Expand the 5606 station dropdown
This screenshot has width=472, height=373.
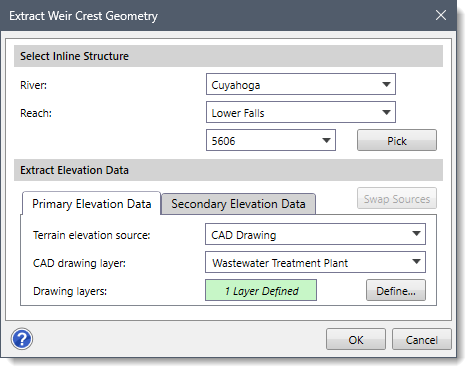(x=271, y=140)
